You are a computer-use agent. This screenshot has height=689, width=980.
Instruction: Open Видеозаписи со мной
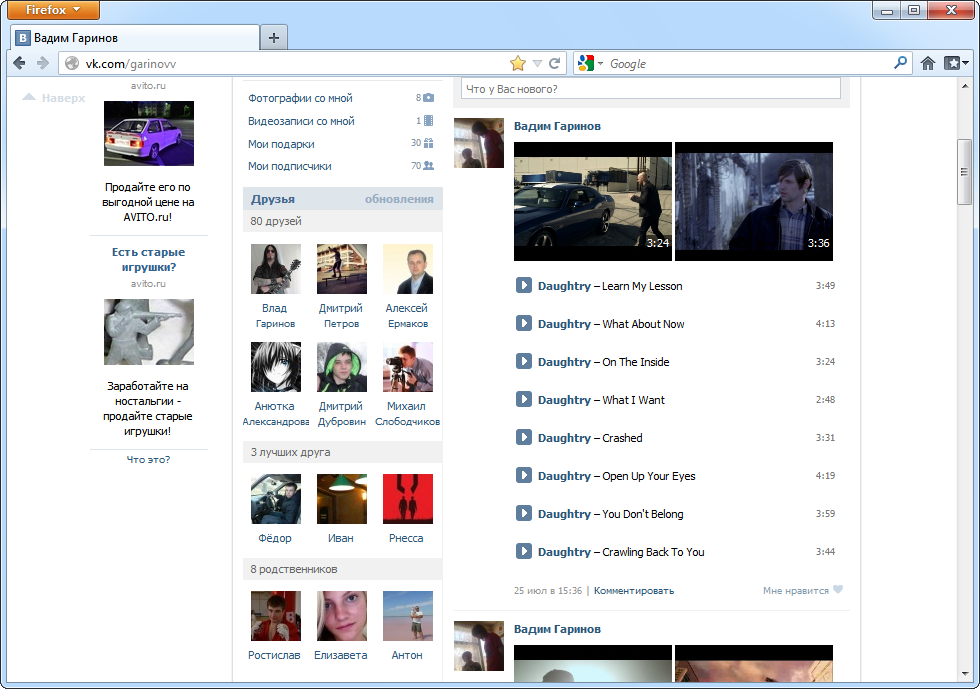pos(301,121)
